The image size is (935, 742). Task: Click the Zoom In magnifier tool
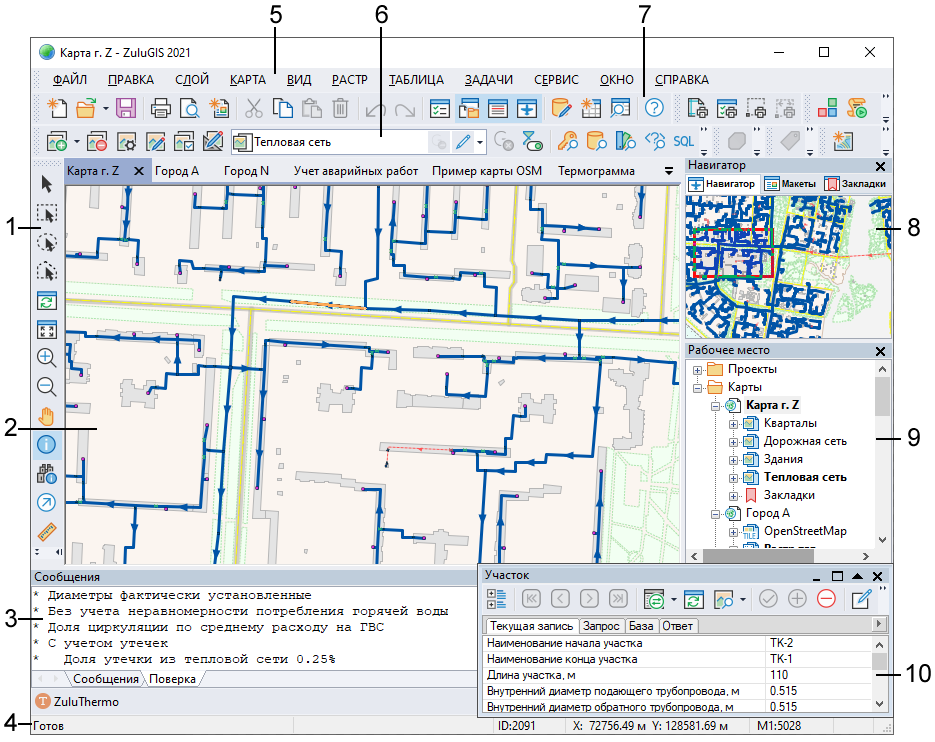click(x=46, y=358)
